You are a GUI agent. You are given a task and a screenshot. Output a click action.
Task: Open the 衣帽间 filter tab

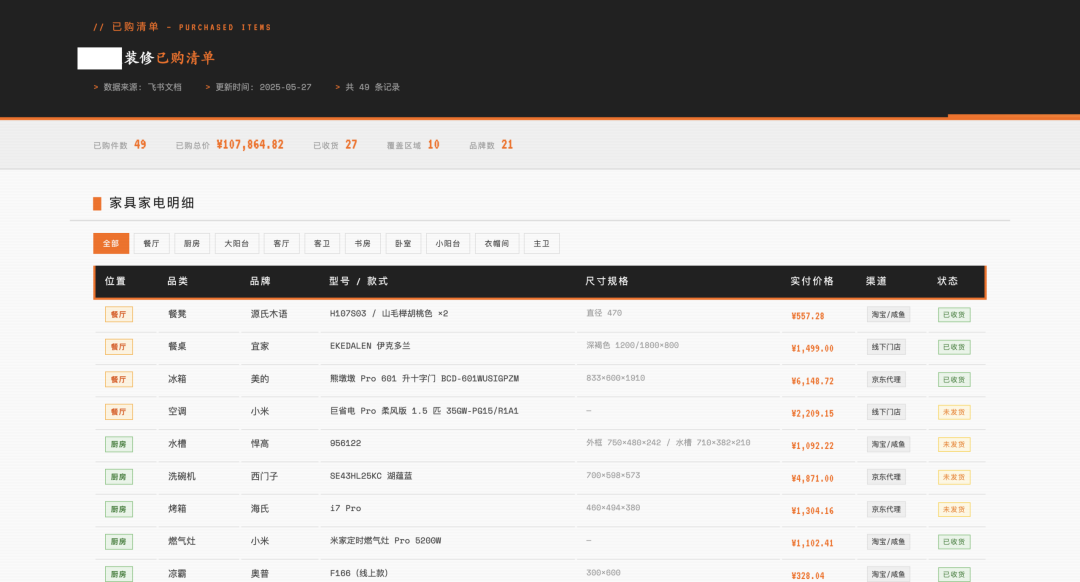coord(497,244)
